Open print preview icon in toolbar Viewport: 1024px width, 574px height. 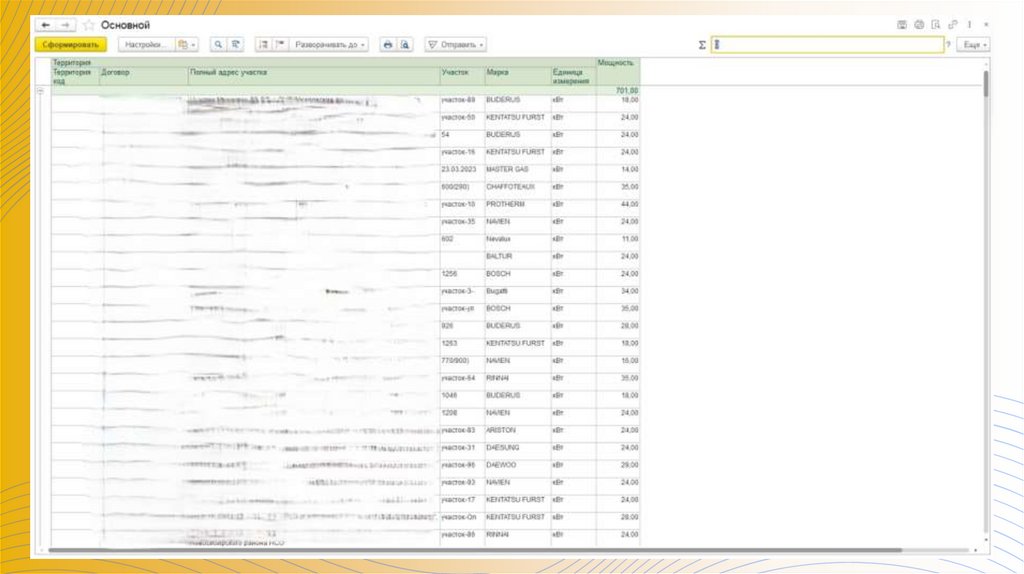point(405,44)
